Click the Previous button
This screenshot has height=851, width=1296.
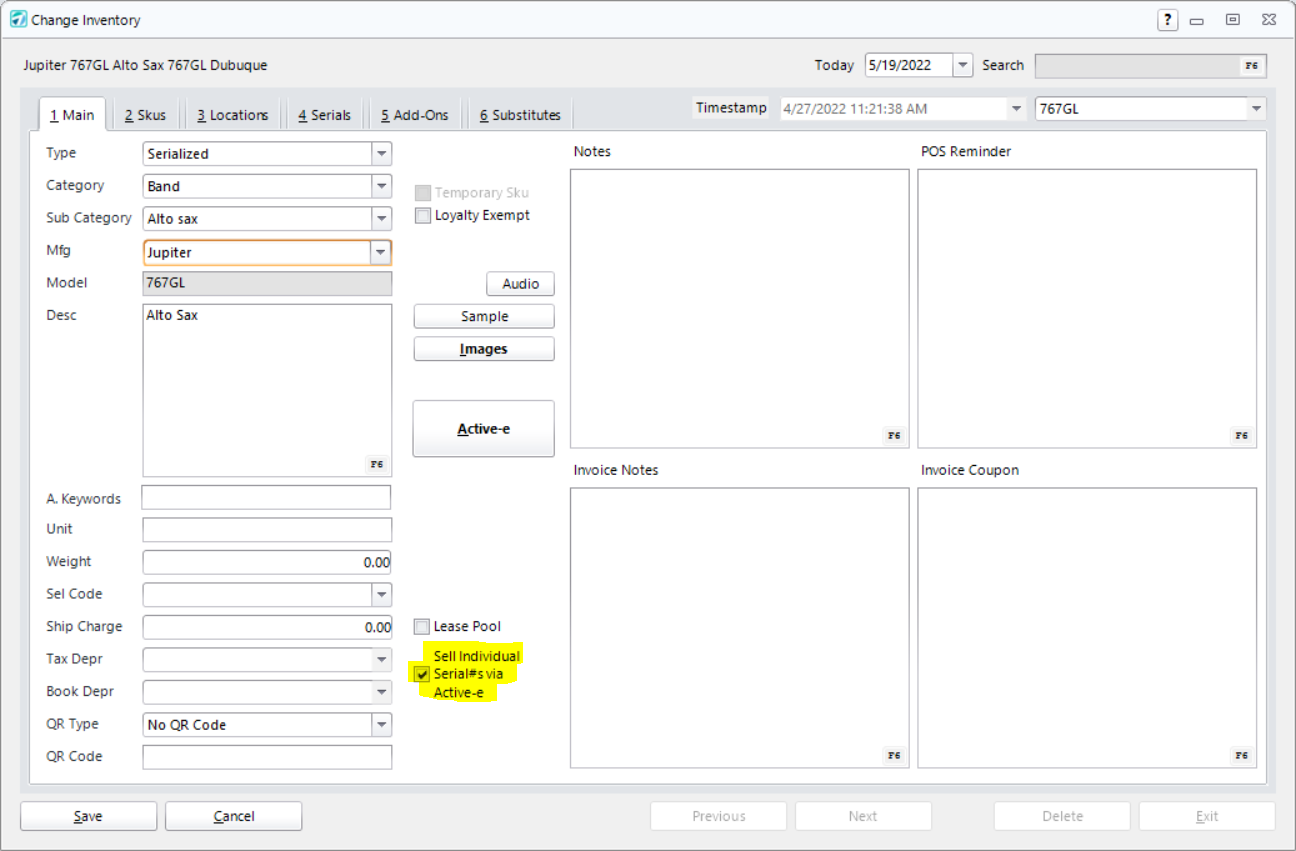pos(719,816)
